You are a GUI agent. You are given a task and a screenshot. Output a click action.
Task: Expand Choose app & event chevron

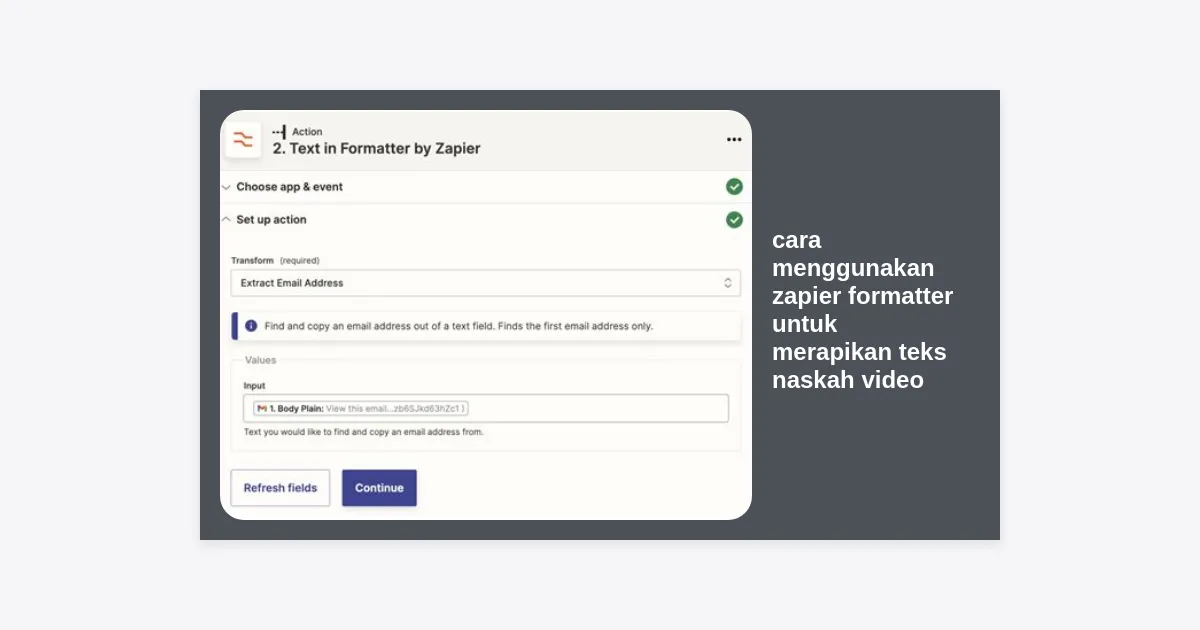(x=226, y=187)
